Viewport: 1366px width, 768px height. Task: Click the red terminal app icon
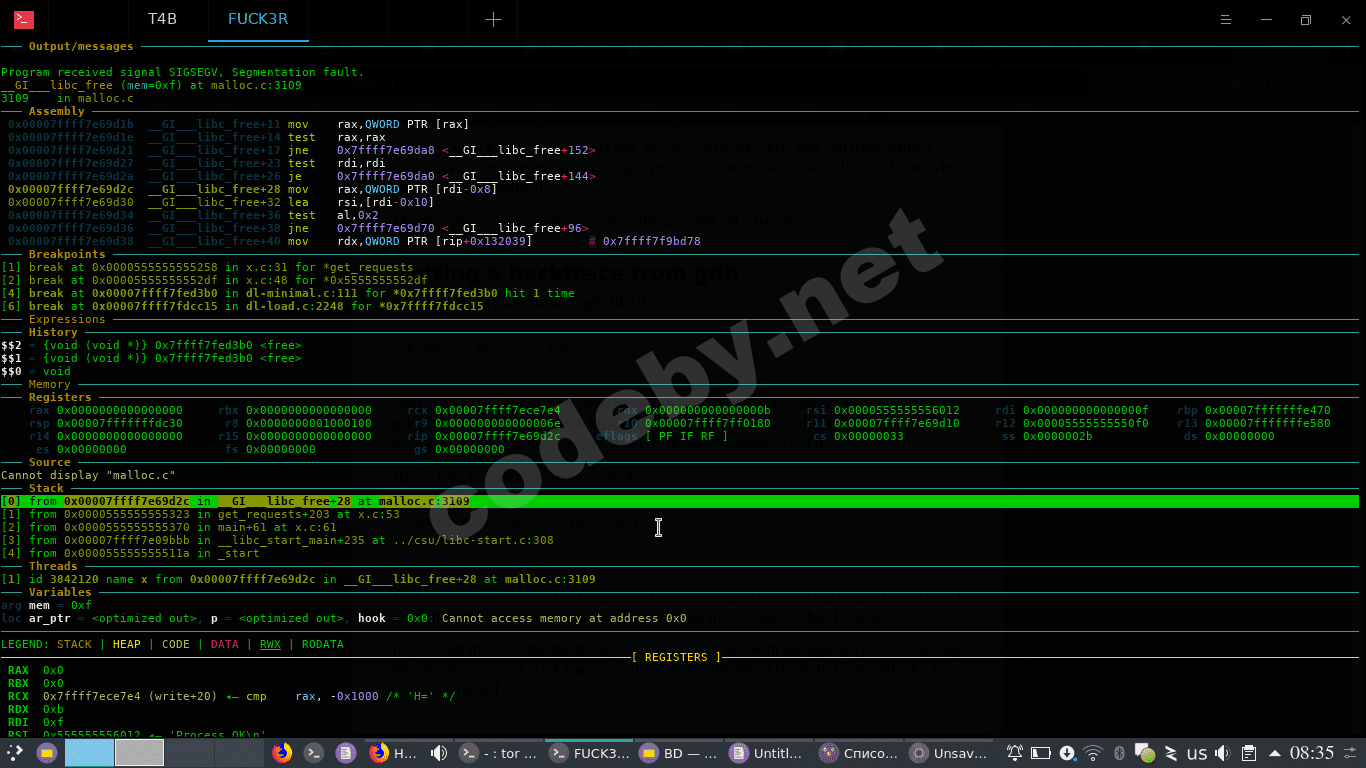[23, 20]
